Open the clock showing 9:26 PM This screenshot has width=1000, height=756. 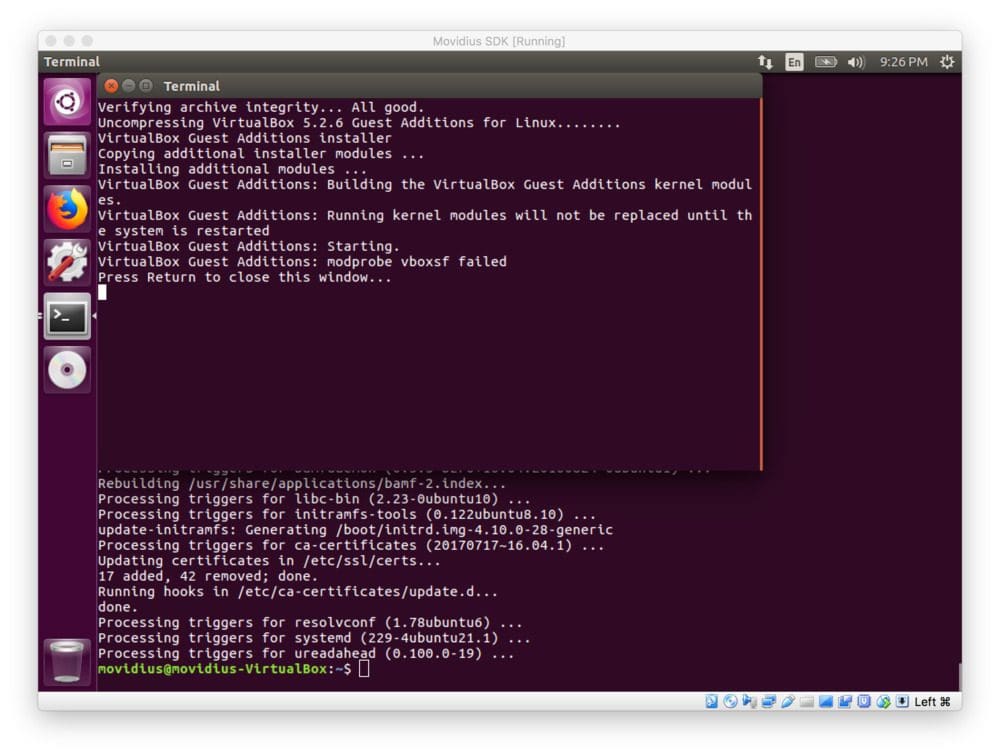(903, 62)
